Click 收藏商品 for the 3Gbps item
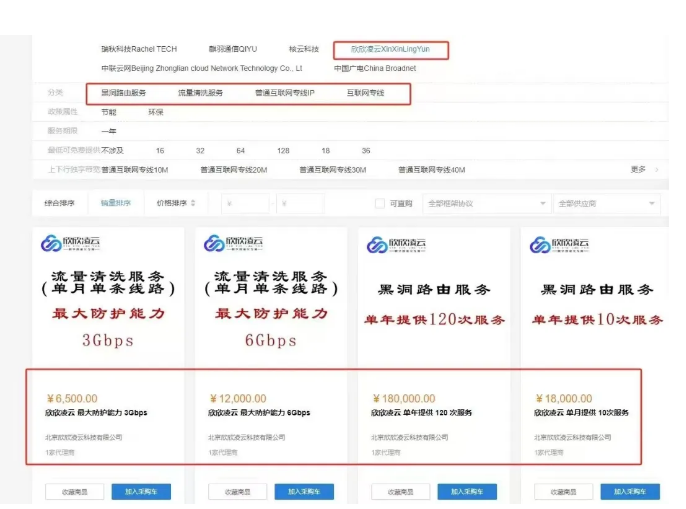 click(74, 492)
